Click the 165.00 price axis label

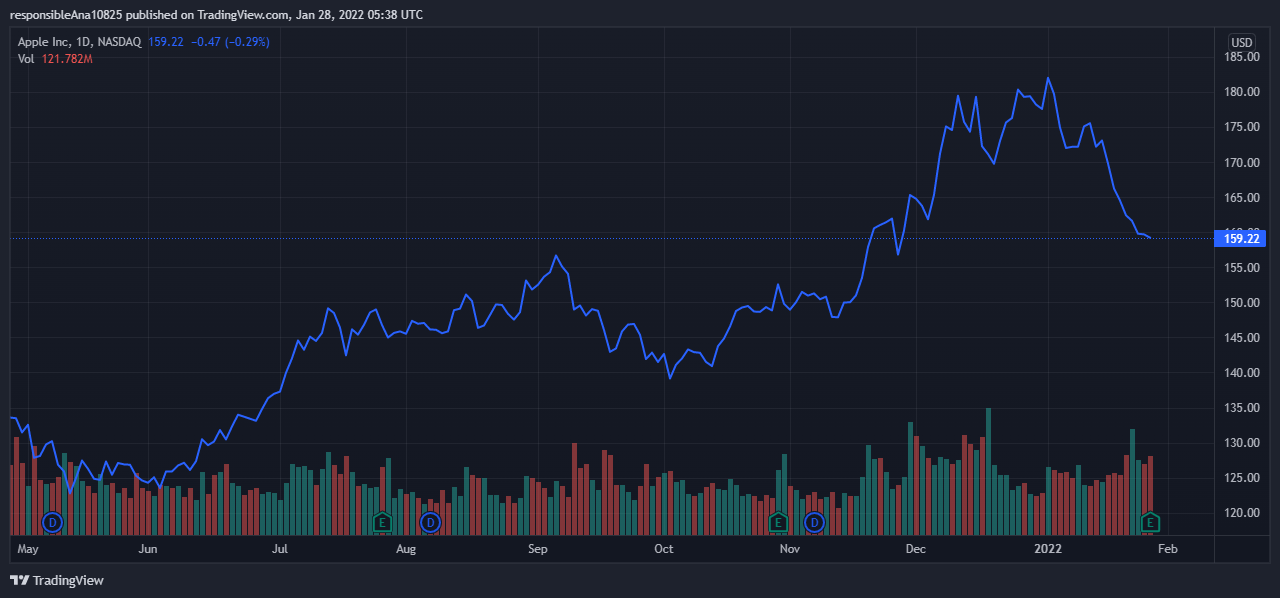click(1241, 197)
